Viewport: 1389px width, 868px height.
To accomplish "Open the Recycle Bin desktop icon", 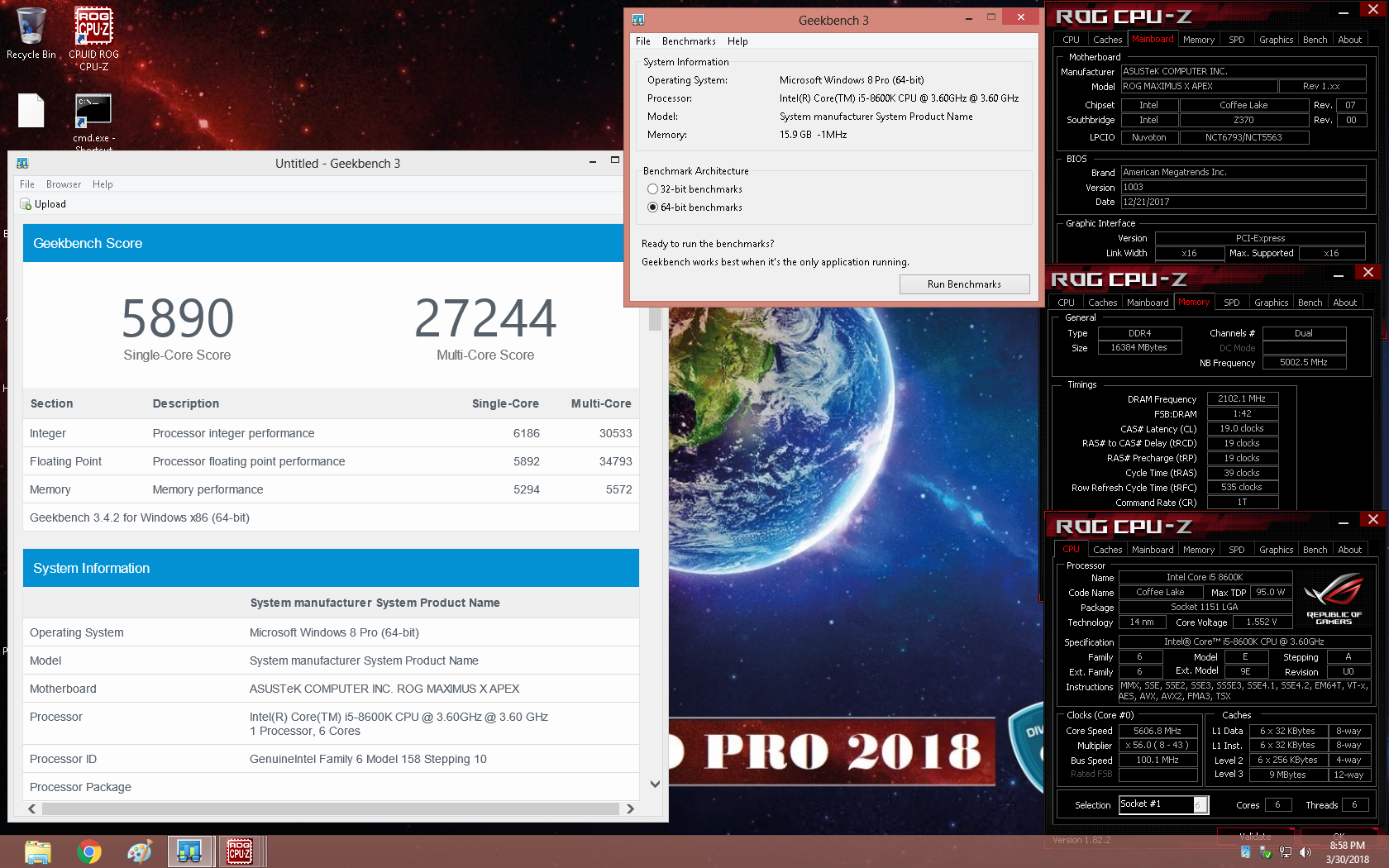I will 31,33.
